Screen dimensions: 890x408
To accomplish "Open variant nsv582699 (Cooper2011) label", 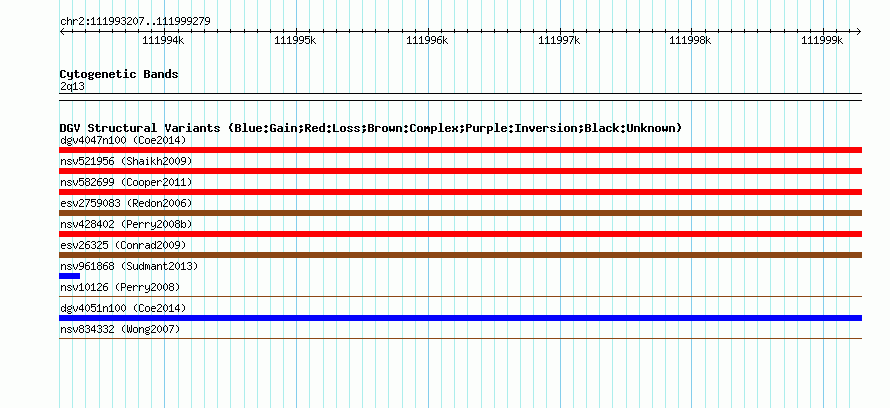I will tap(126, 182).
